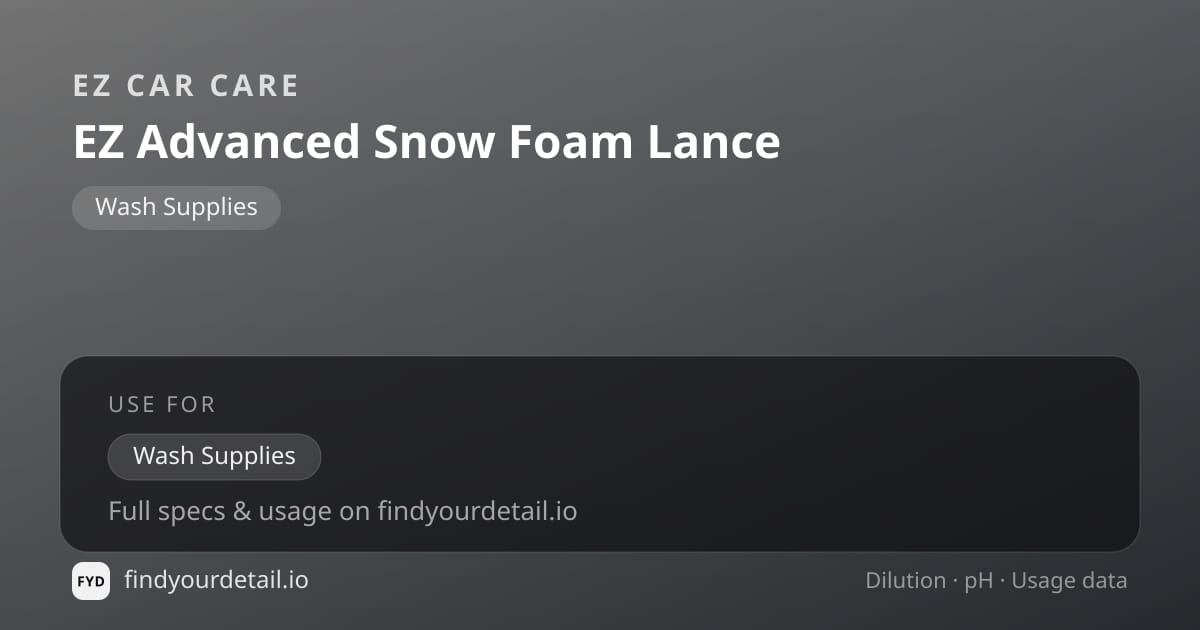Click the word Advanced in the heading
1200x630 pixels.
[x=248, y=141]
